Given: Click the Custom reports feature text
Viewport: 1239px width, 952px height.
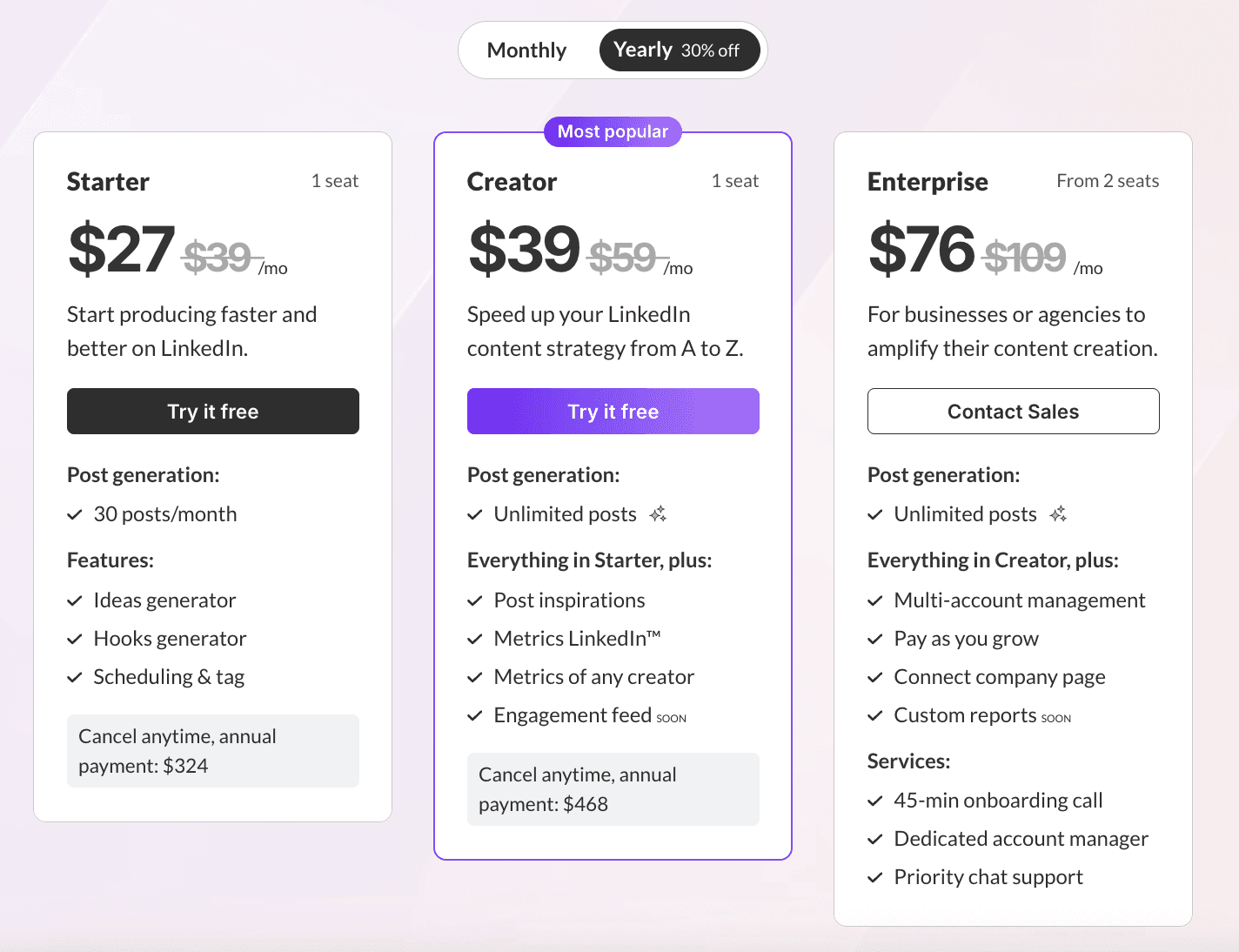Looking at the screenshot, I should [x=965, y=715].
